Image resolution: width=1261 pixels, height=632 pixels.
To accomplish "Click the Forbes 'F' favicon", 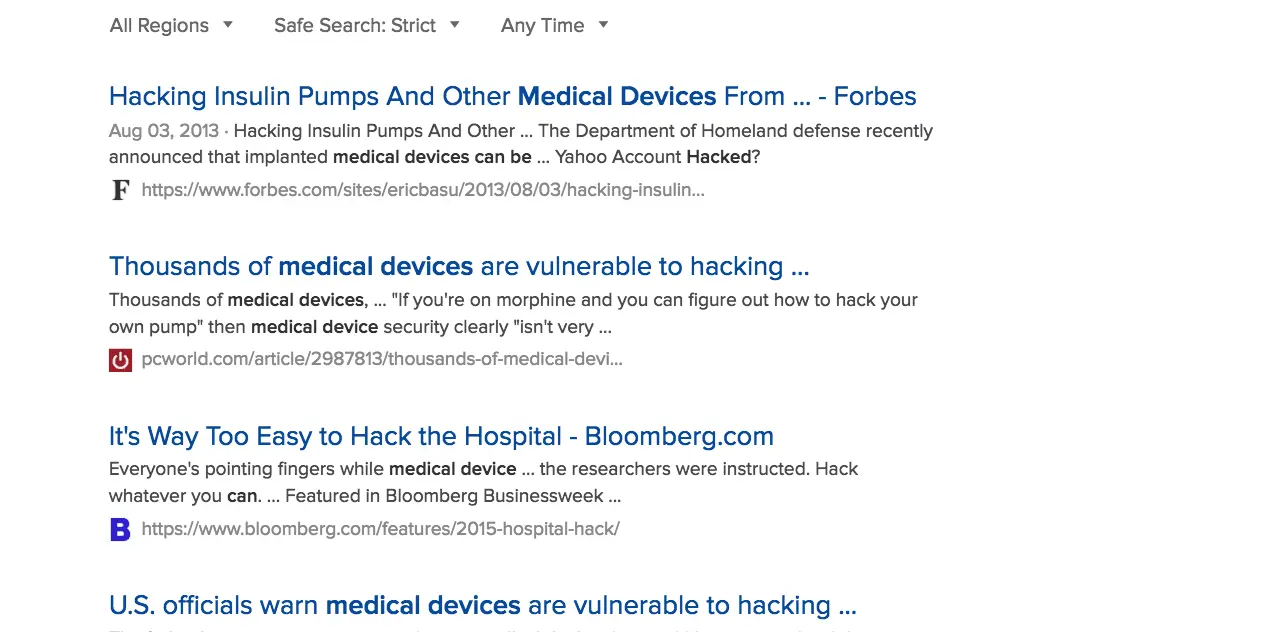I will [120, 190].
